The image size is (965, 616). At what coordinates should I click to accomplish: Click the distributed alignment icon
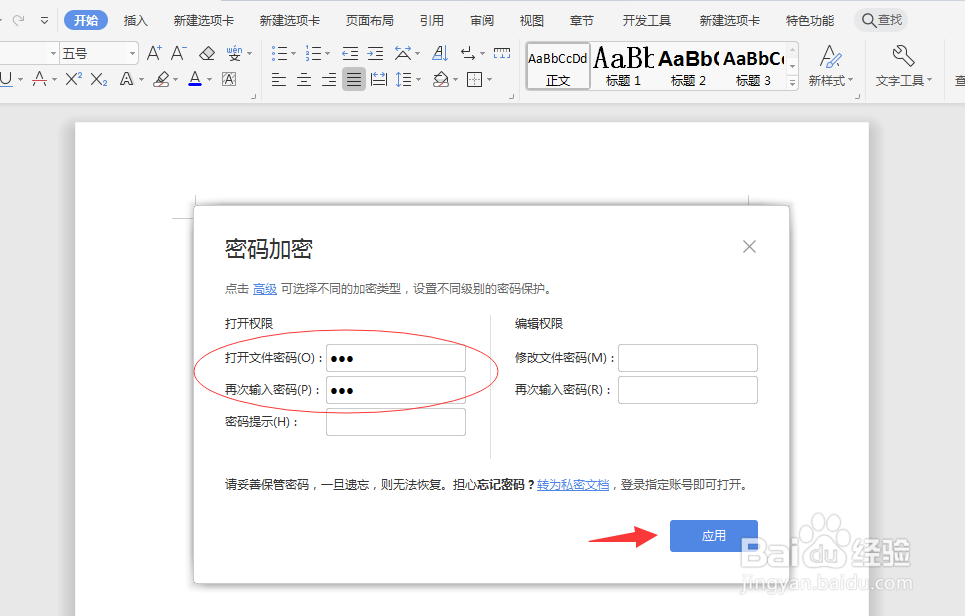(379, 79)
